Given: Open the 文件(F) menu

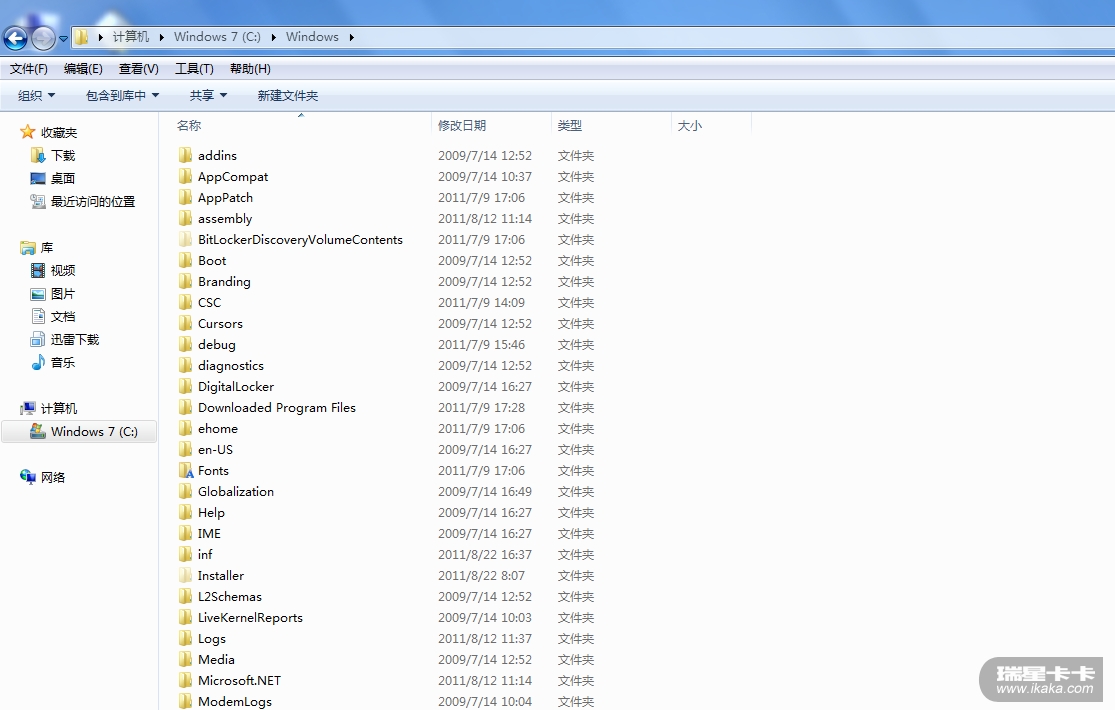Looking at the screenshot, I should click(x=28, y=68).
